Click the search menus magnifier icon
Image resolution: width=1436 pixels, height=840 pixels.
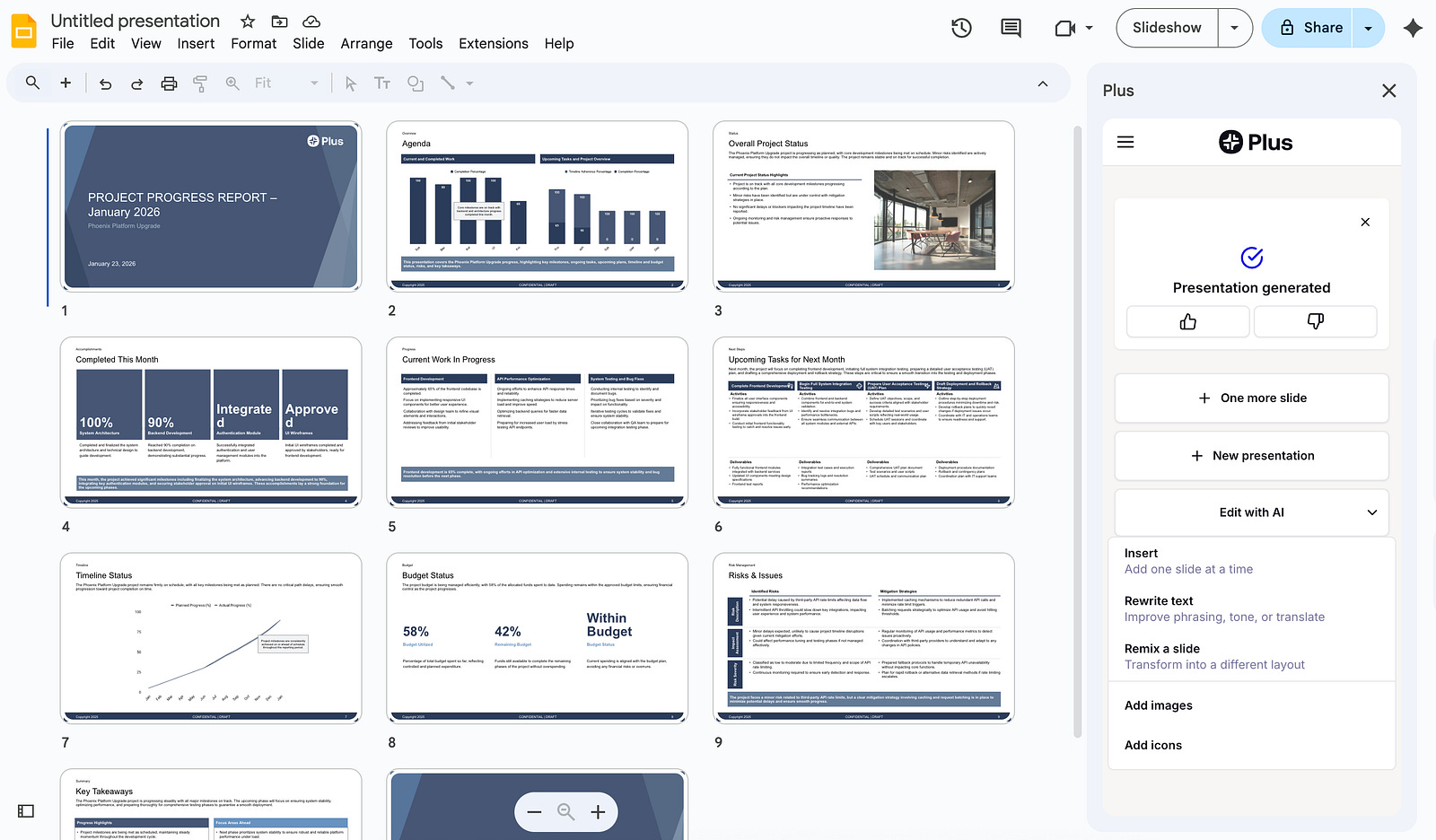point(32,83)
